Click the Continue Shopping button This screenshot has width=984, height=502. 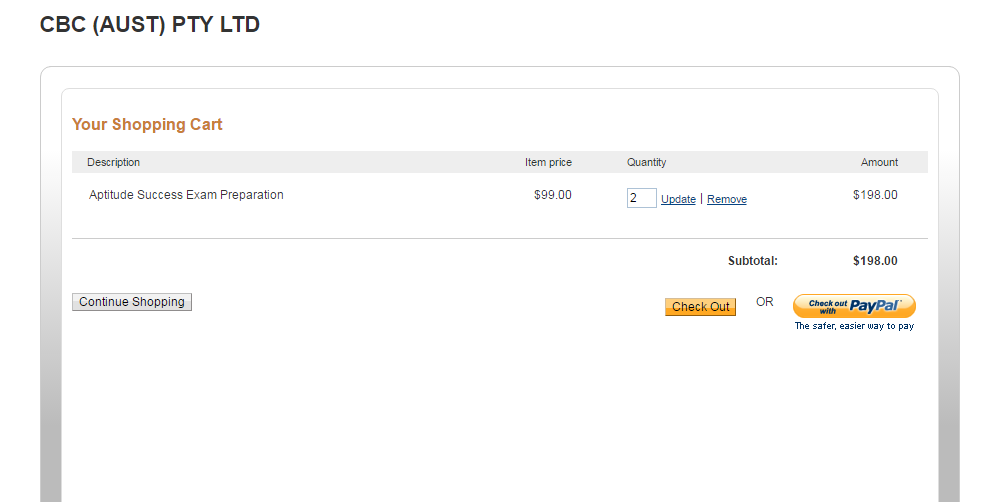coord(132,302)
